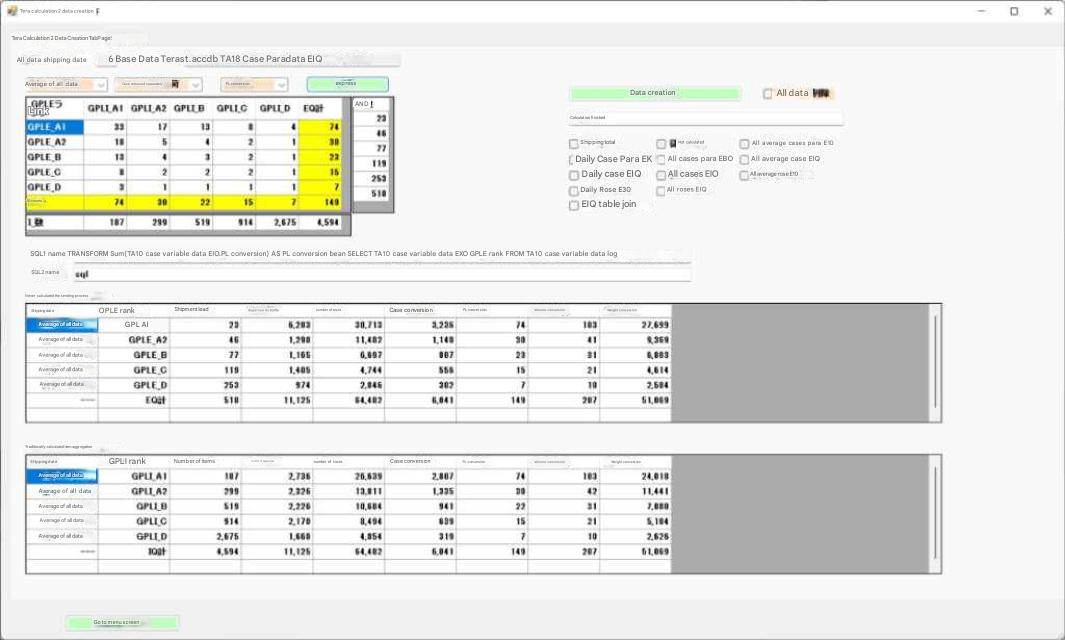Viewport: 1065px width, 640px height.
Task: Enable the All cases EIO checkbox
Action: (661, 175)
